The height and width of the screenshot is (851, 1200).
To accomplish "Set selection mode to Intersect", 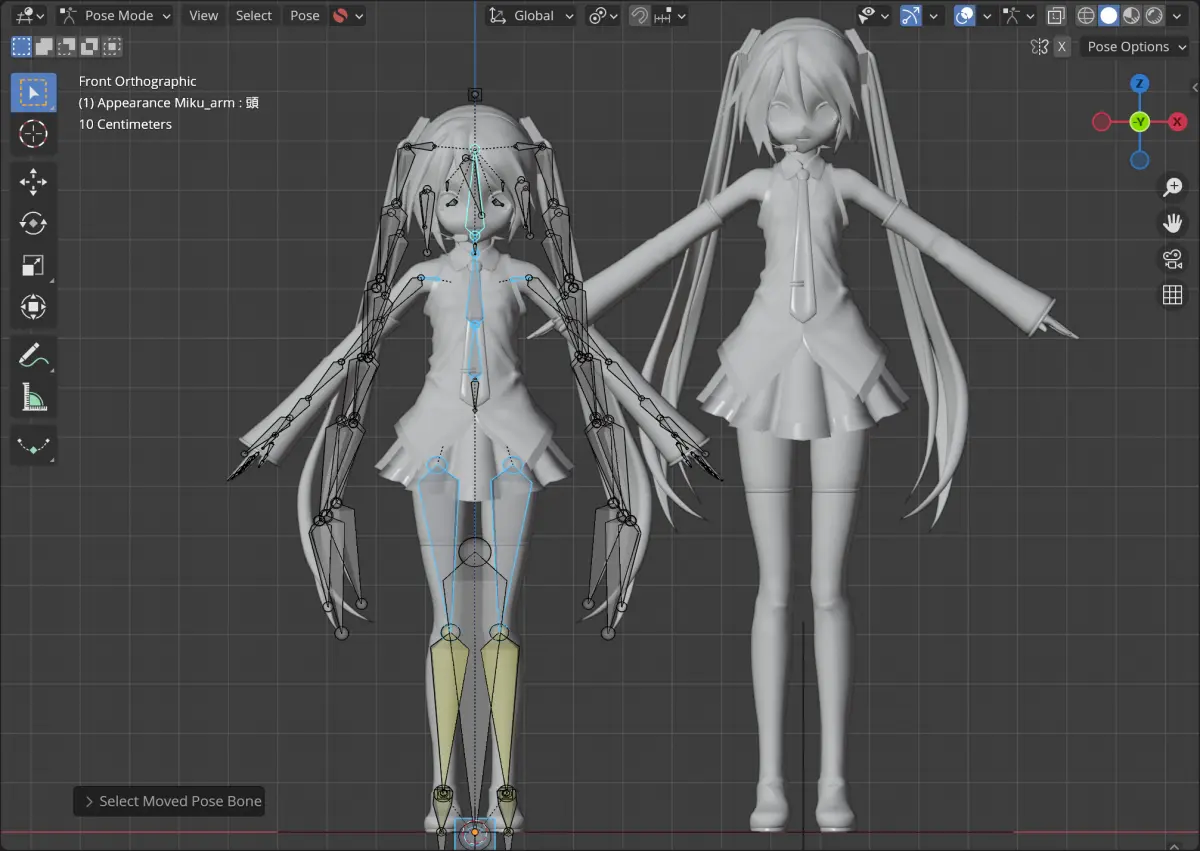I will click(112, 46).
